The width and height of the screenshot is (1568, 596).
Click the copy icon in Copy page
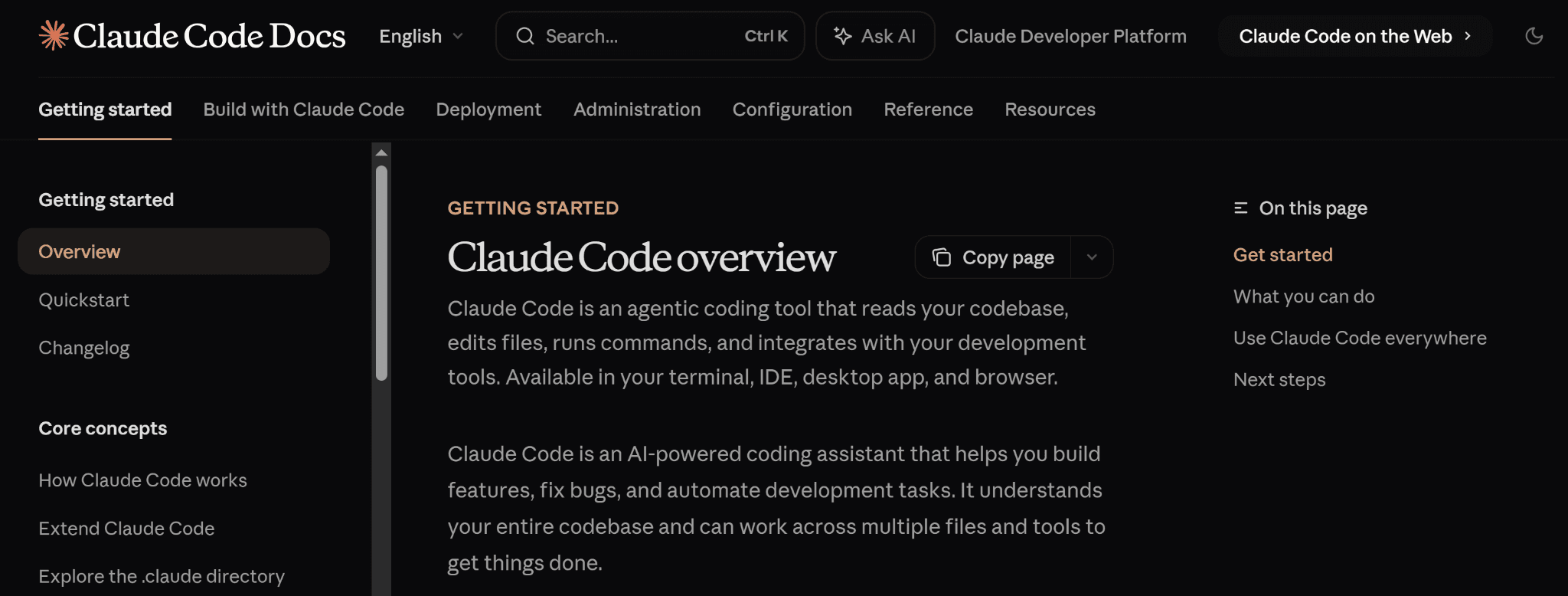(x=942, y=257)
